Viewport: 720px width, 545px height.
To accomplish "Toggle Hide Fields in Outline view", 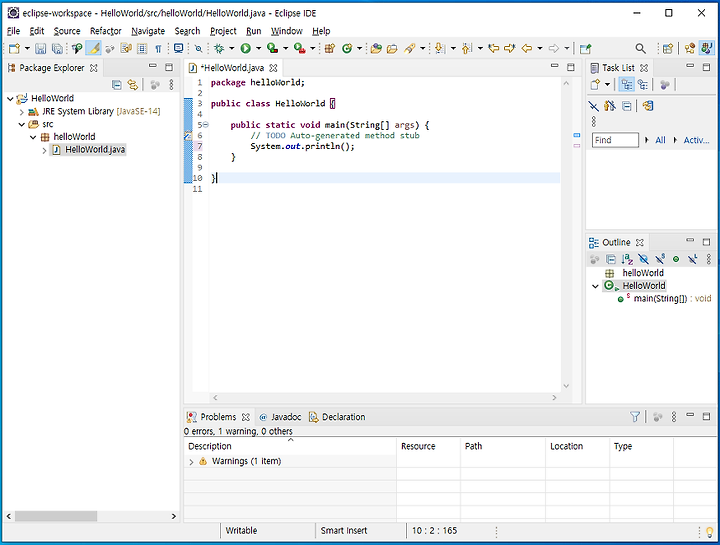I will pos(643,259).
